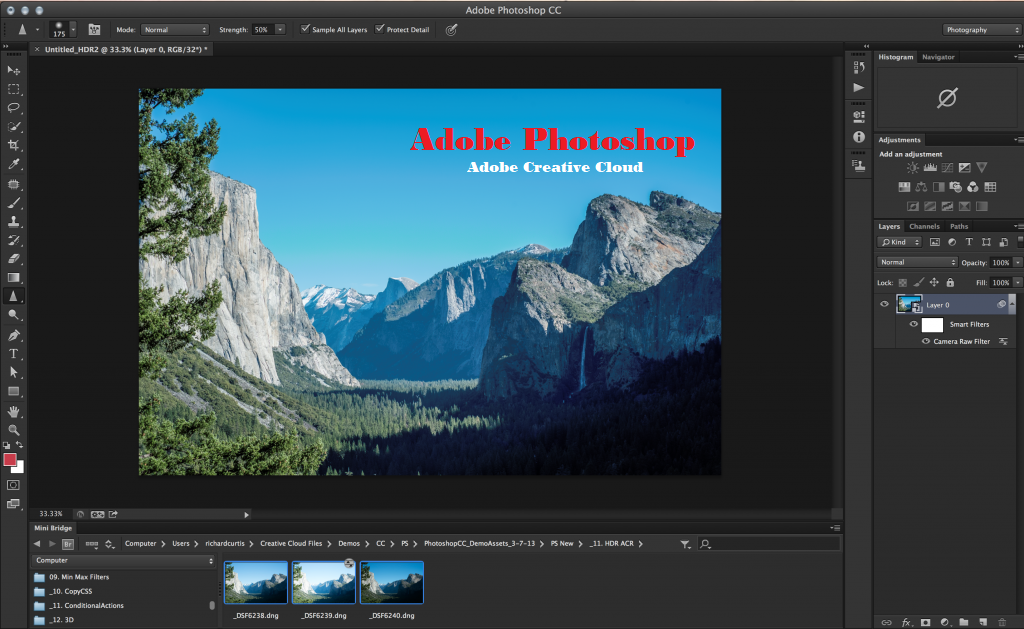1024x629 pixels.
Task: Select the Eyedropper tool
Action: pyautogui.click(x=13, y=164)
